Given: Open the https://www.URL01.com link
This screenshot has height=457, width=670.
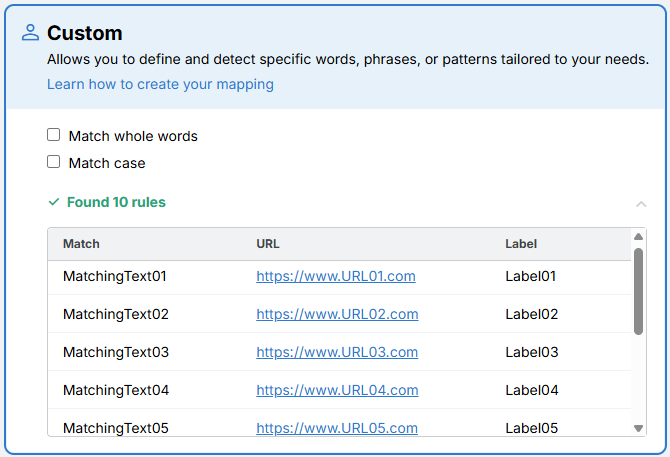Looking at the screenshot, I should tap(336, 276).
